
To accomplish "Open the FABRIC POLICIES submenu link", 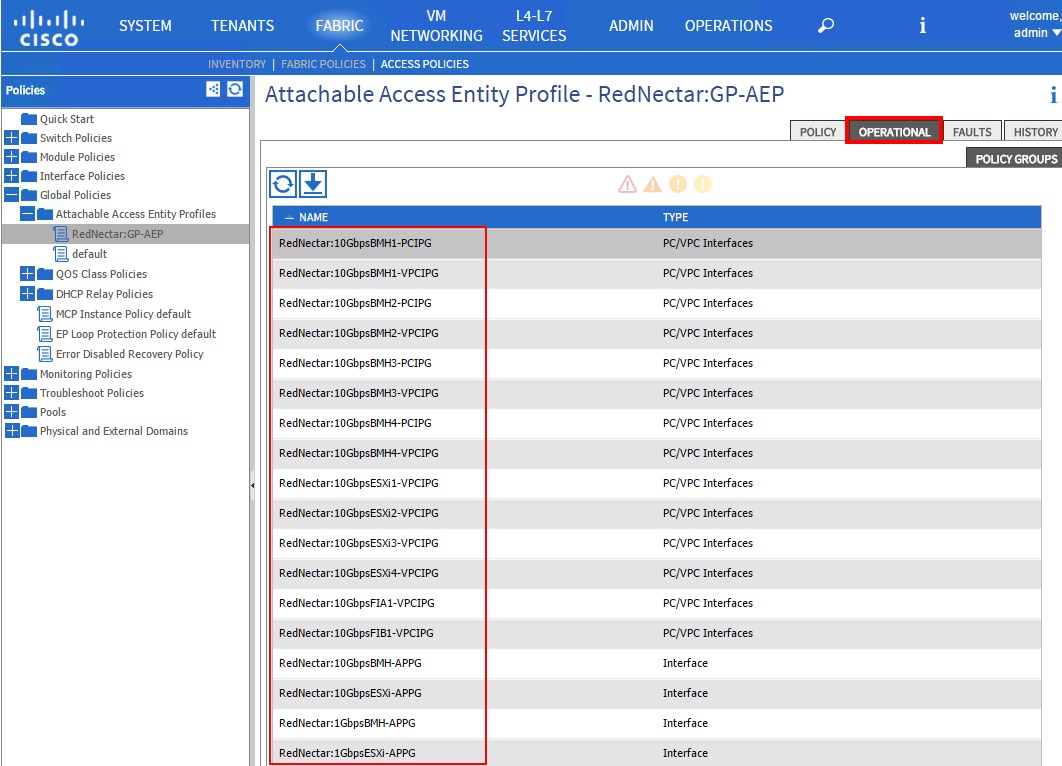I will 323,64.
